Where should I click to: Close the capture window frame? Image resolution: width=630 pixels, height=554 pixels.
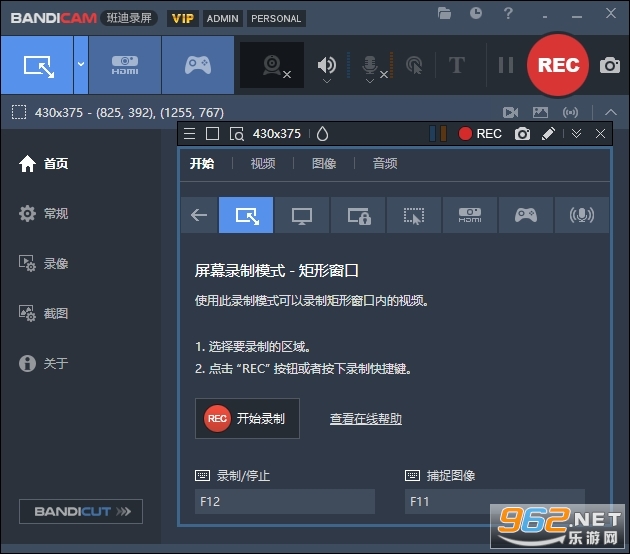[600, 133]
